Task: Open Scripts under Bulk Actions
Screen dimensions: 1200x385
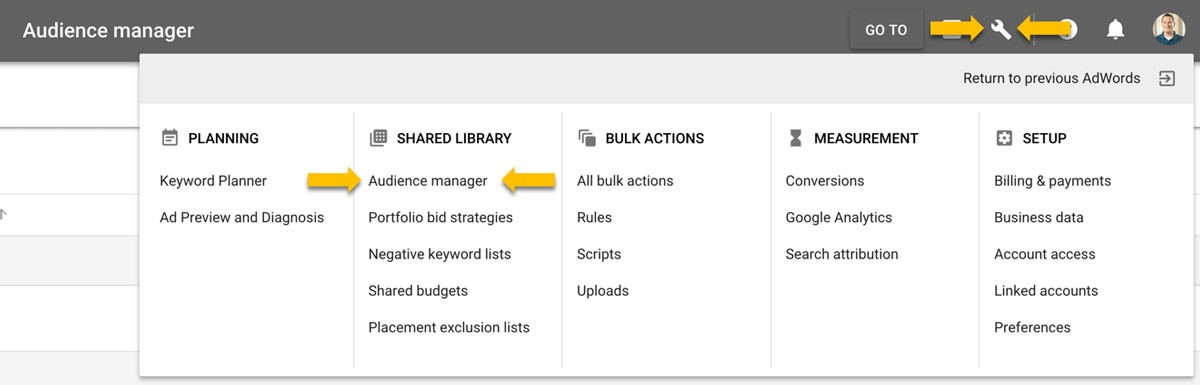Action: click(x=599, y=254)
